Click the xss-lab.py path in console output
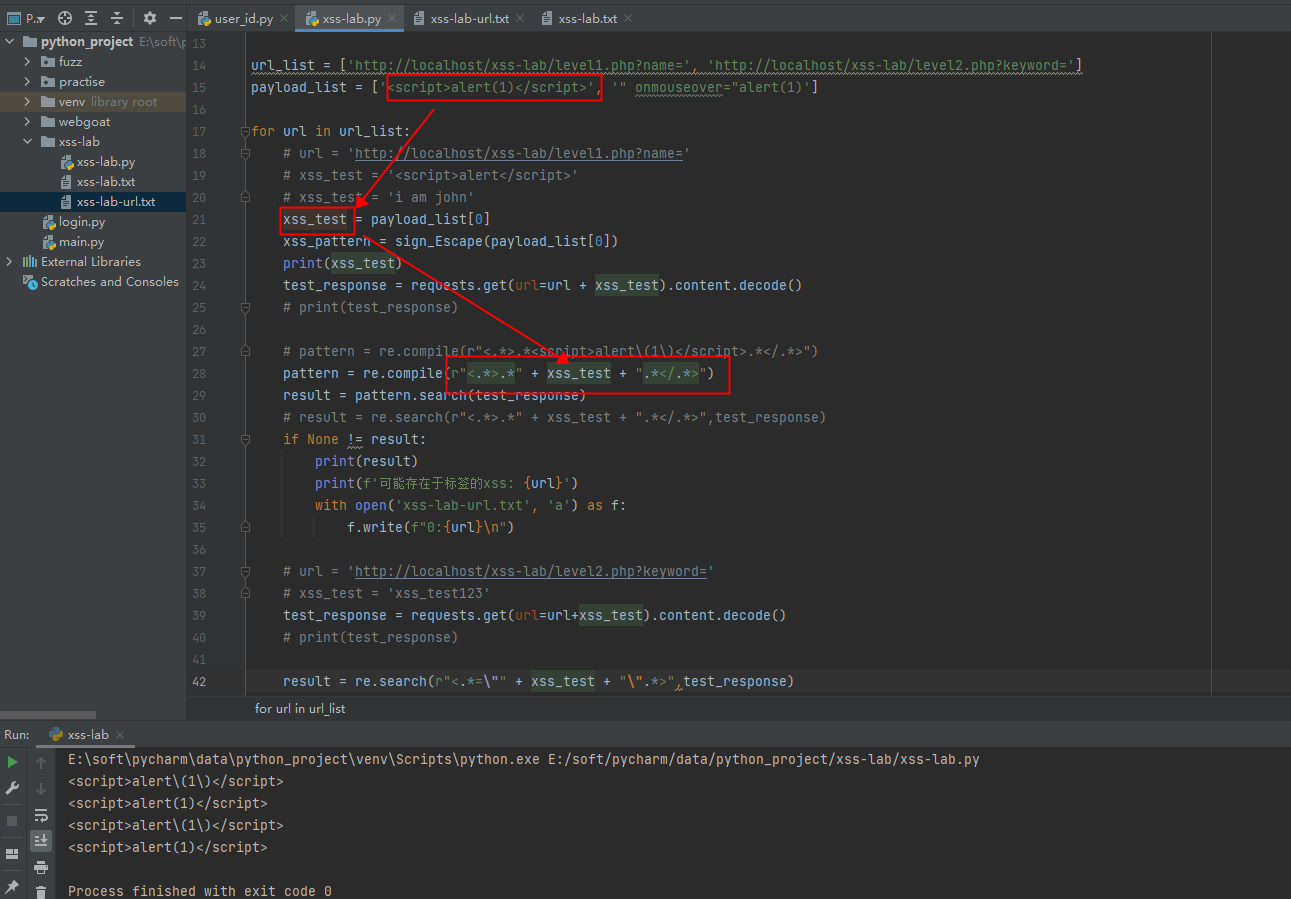Screen dimensions: 1291x899 coord(764,759)
